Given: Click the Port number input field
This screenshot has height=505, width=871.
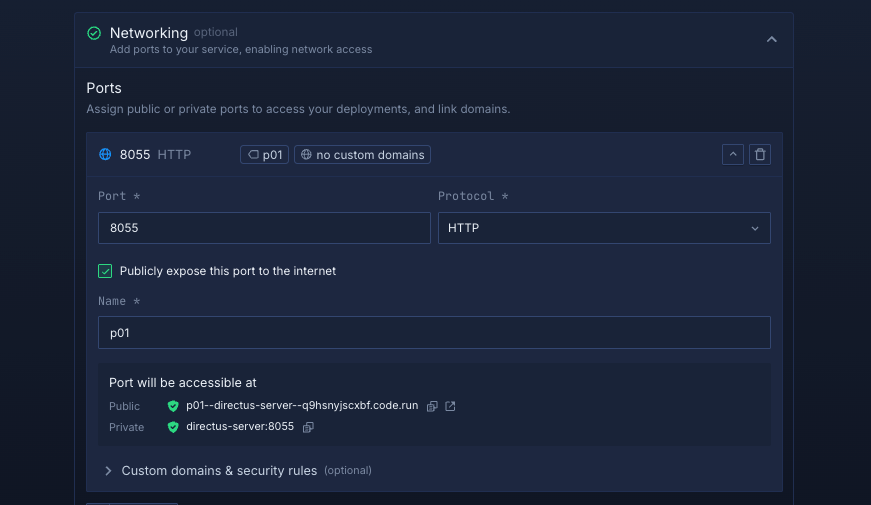Looking at the screenshot, I should [x=264, y=228].
